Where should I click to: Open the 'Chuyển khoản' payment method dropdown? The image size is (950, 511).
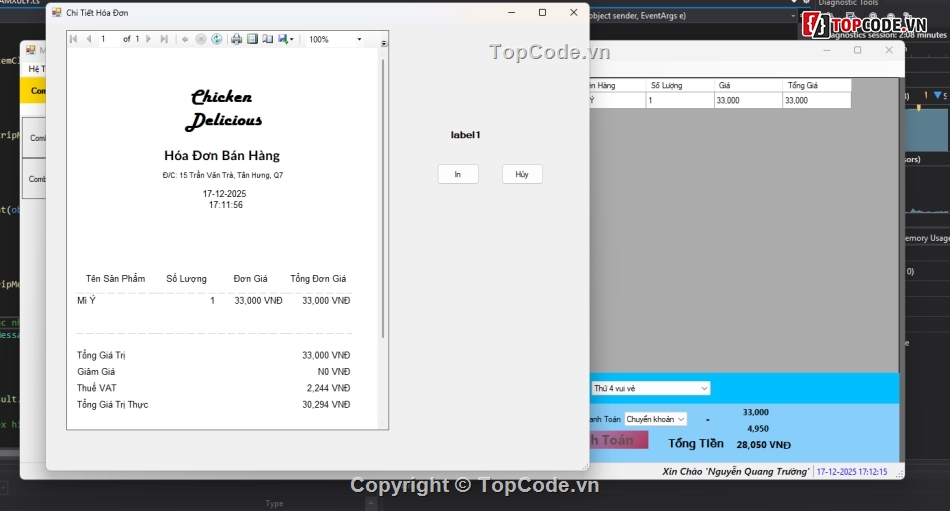[656, 419]
